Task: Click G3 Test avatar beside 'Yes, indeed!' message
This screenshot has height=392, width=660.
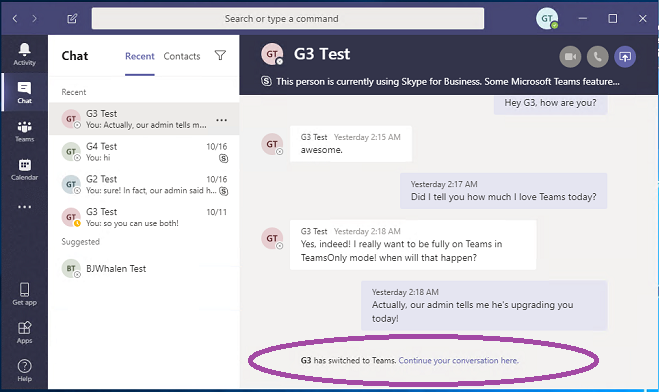Action: (272, 239)
